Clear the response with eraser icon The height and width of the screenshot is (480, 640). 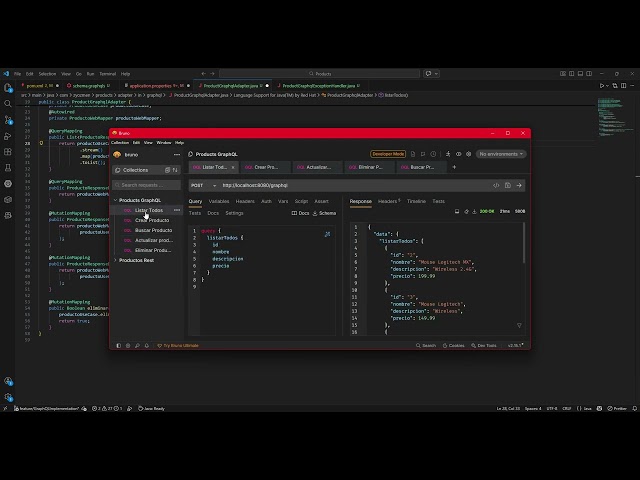pyautogui.click(x=466, y=211)
